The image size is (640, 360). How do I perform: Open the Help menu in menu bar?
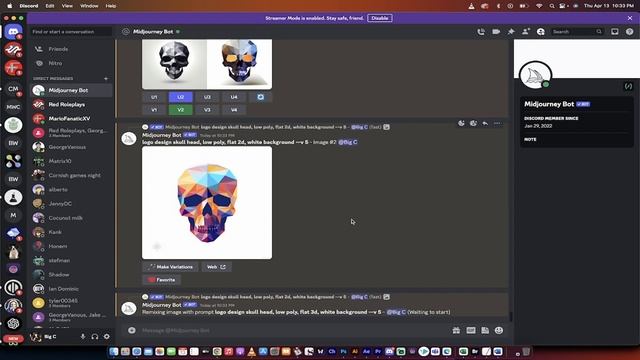coord(111,6)
